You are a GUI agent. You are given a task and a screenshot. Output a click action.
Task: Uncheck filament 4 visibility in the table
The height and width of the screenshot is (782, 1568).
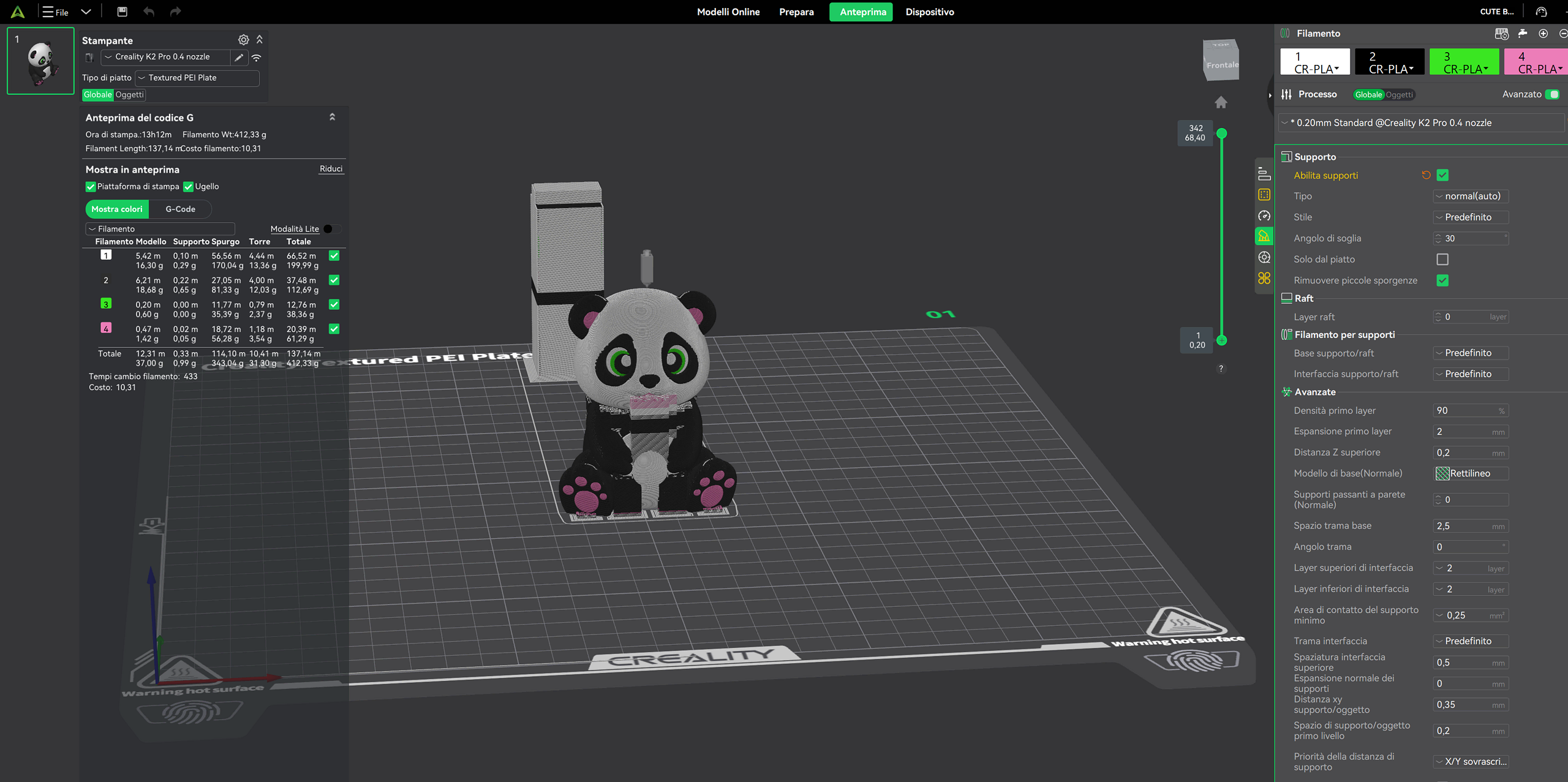pos(334,329)
